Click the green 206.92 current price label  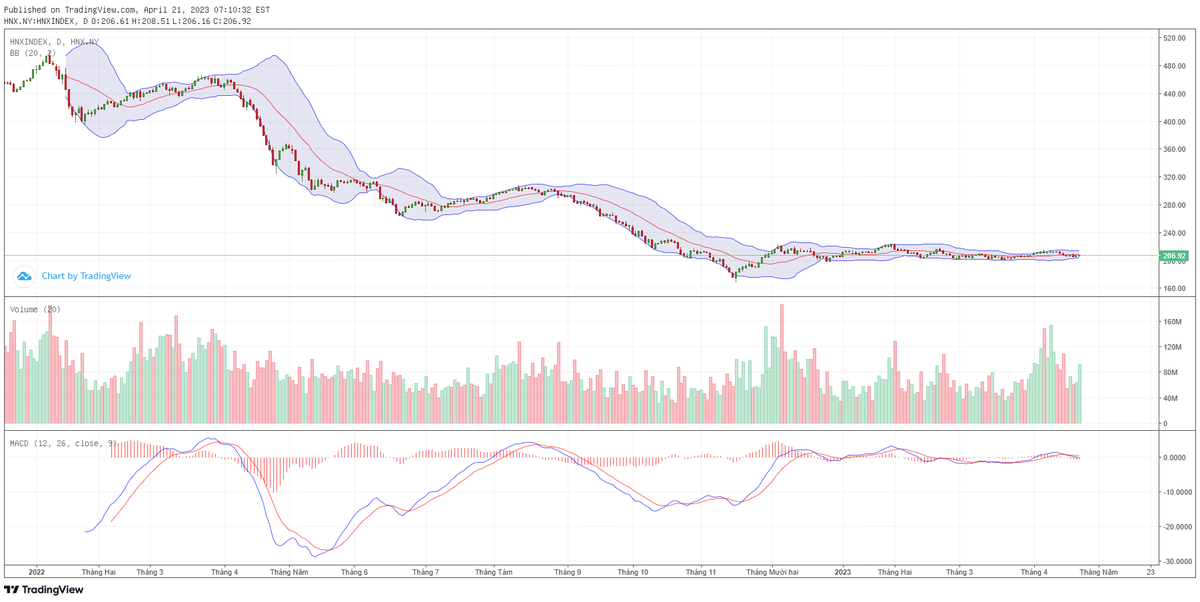(x=1173, y=256)
